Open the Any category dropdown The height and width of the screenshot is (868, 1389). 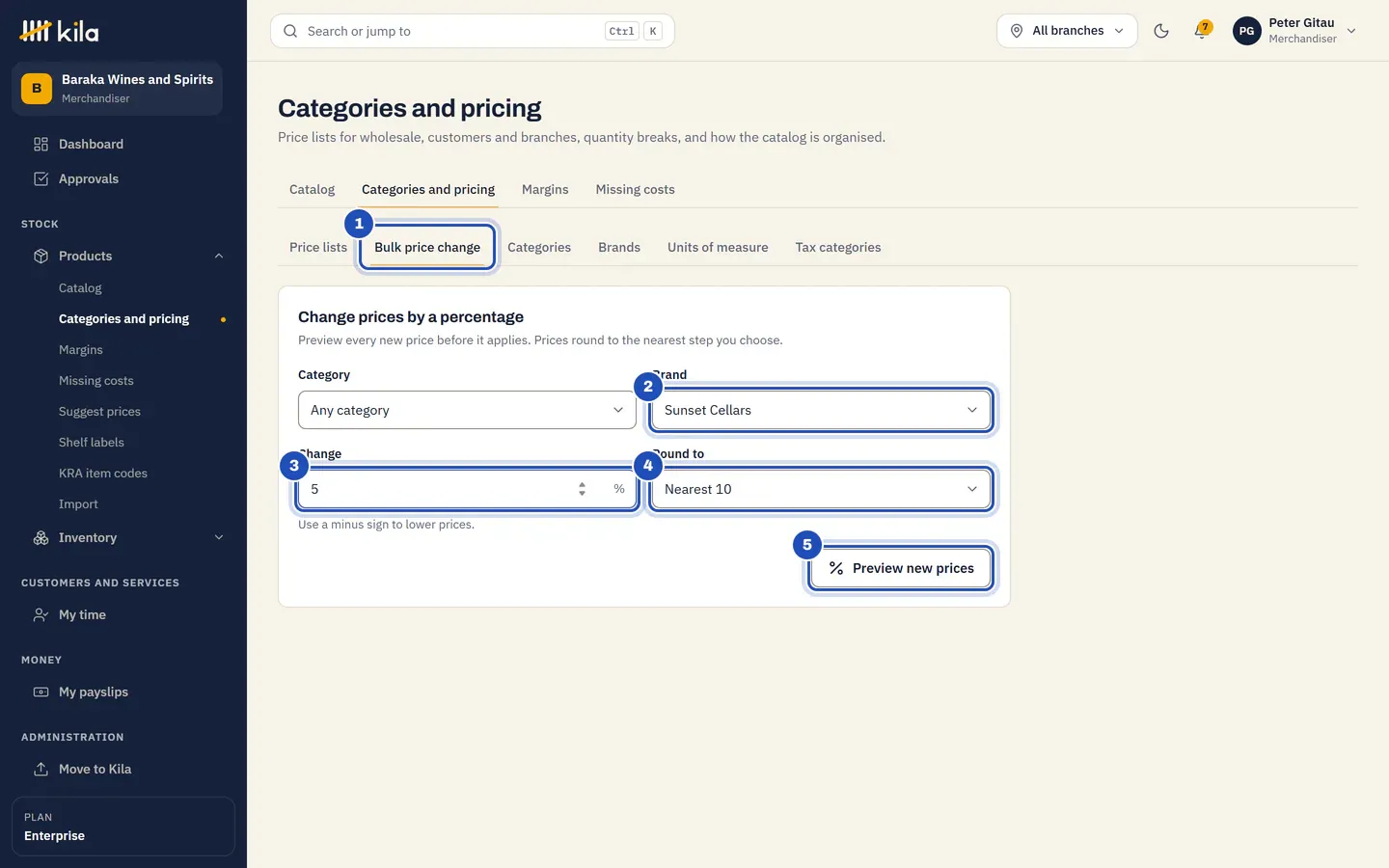click(x=467, y=410)
